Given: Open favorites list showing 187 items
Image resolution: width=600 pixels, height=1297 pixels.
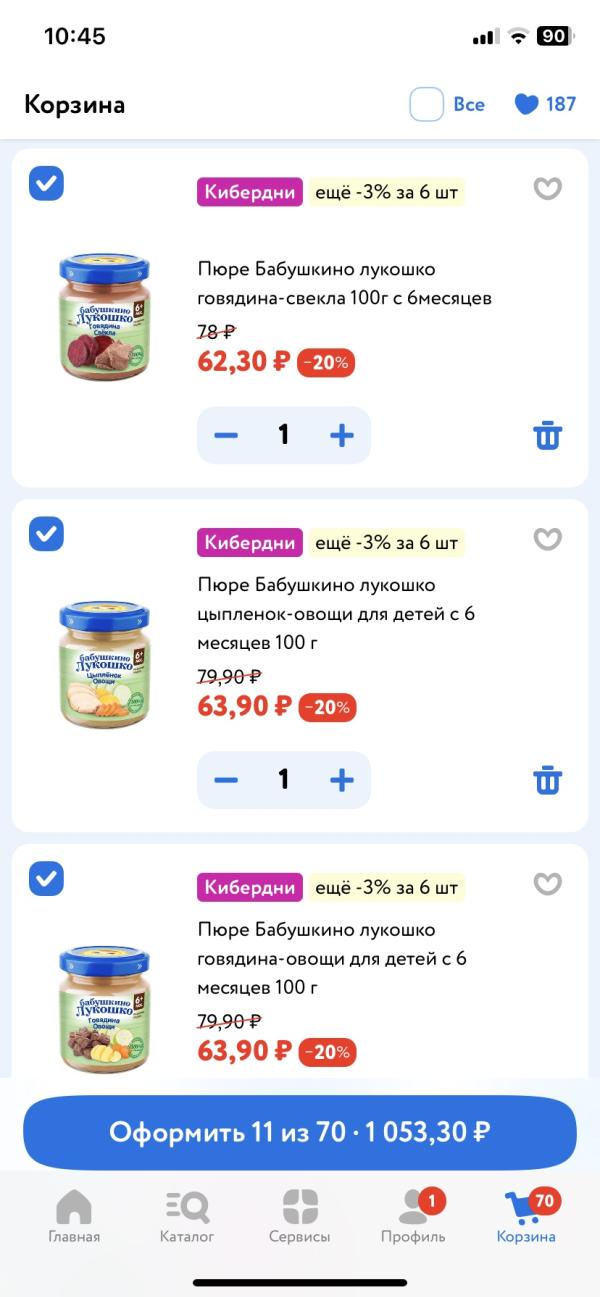Looking at the screenshot, I should tap(545, 104).
